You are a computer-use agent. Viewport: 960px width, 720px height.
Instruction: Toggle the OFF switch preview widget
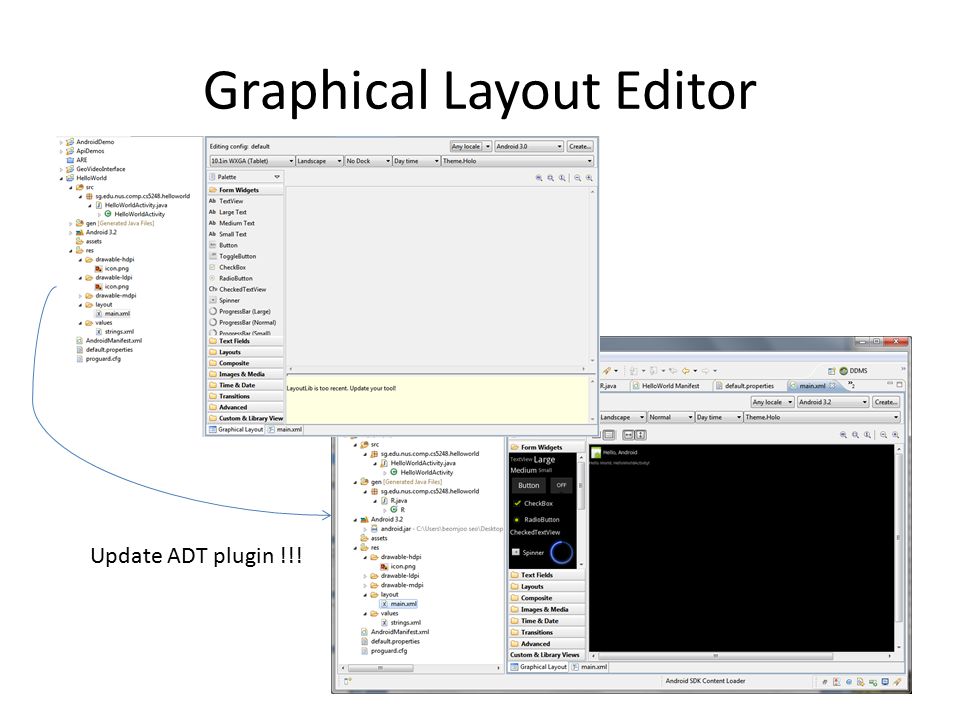[x=561, y=485]
